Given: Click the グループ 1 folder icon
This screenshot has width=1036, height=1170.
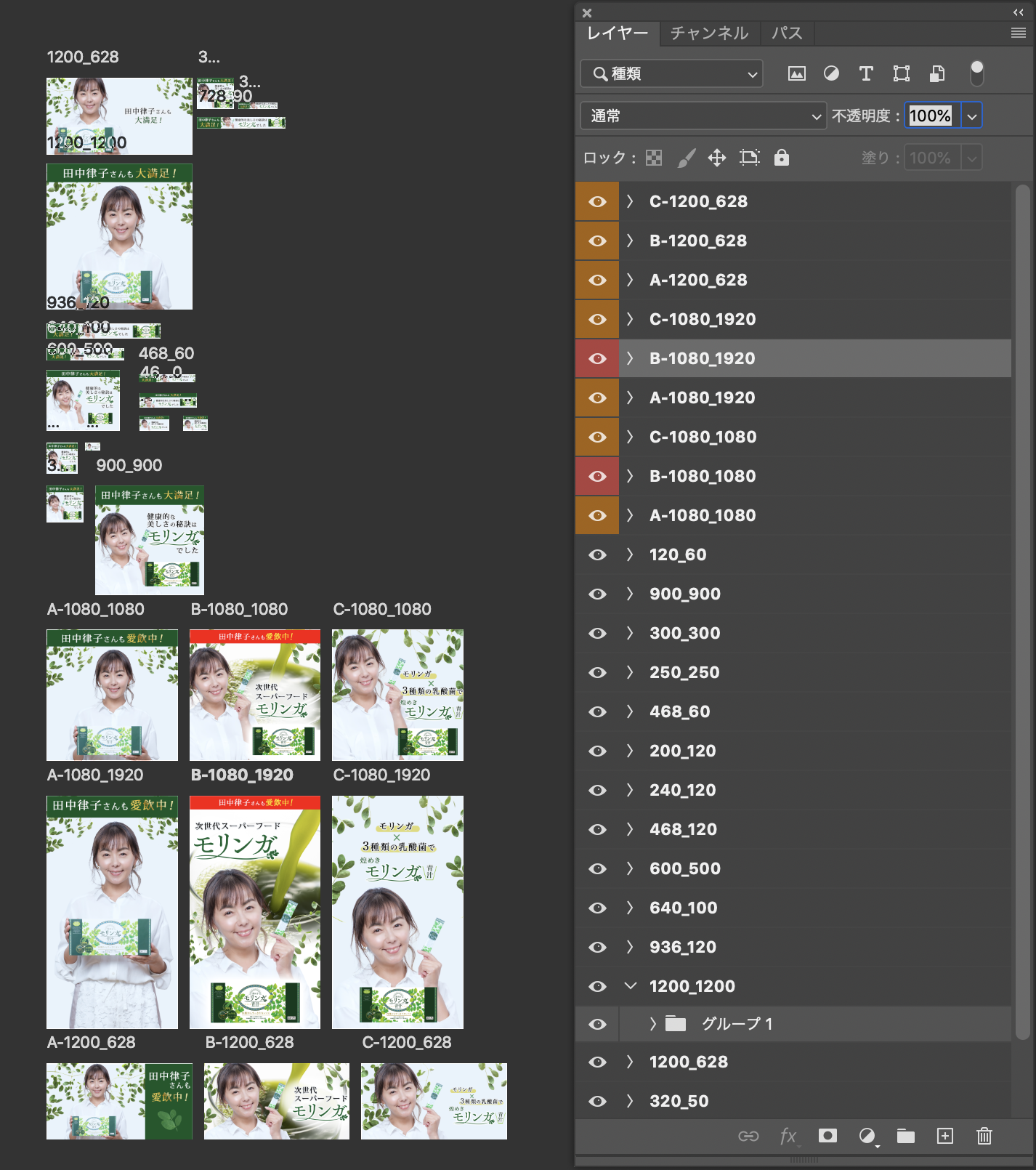Looking at the screenshot, I should (676, 1024).
